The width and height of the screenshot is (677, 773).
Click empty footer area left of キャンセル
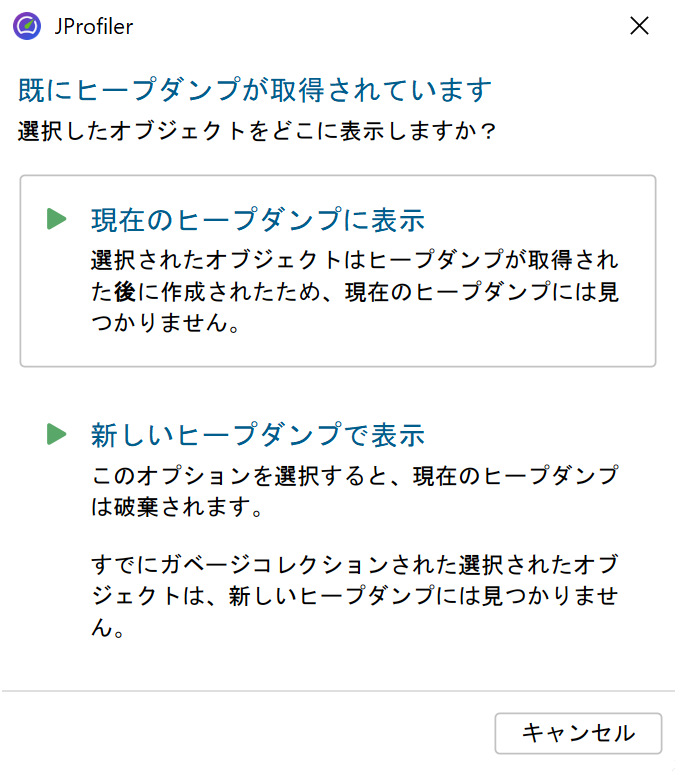(250, 733)
